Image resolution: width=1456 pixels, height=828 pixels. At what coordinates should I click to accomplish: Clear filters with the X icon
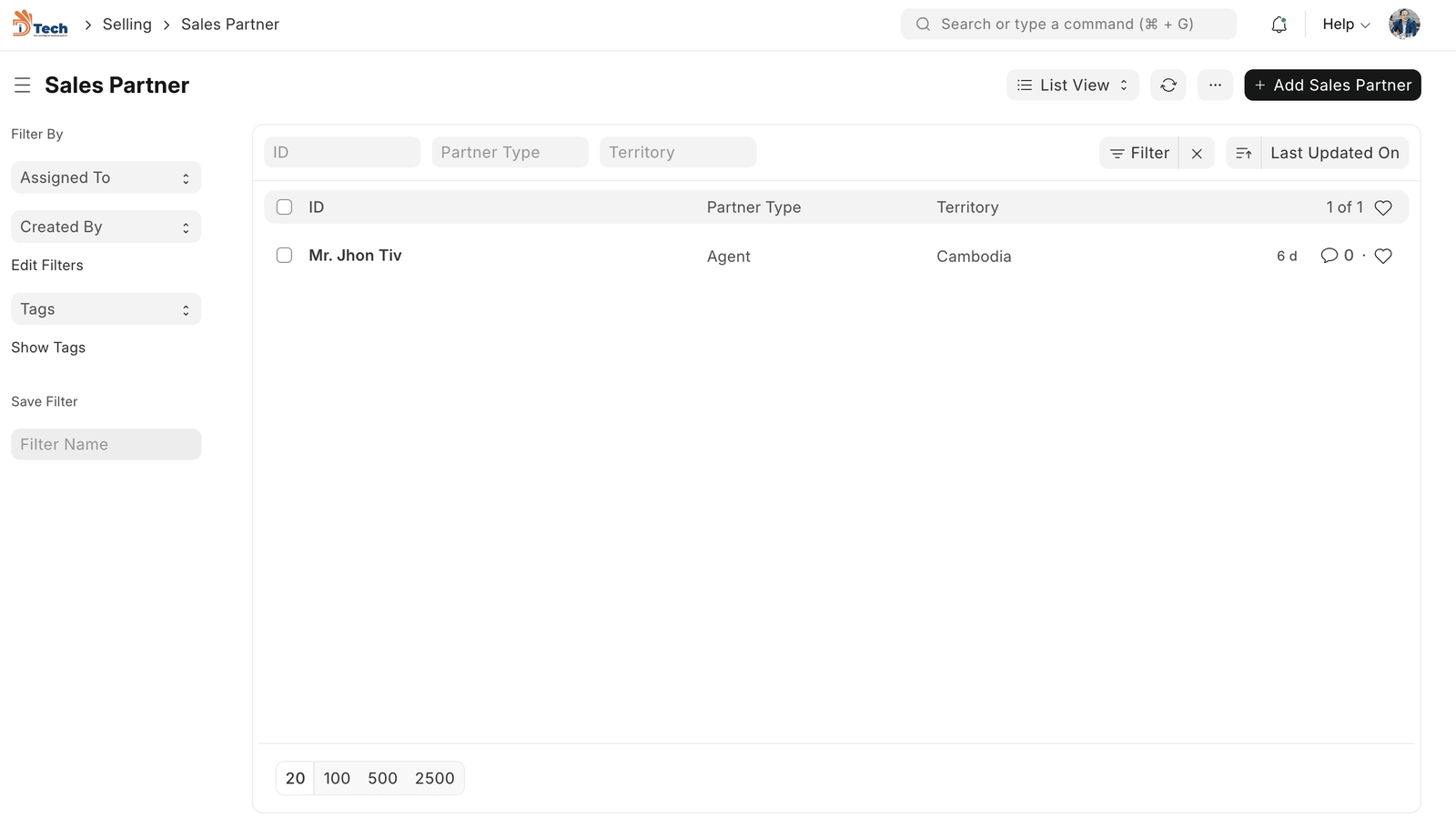point(1197,154)
